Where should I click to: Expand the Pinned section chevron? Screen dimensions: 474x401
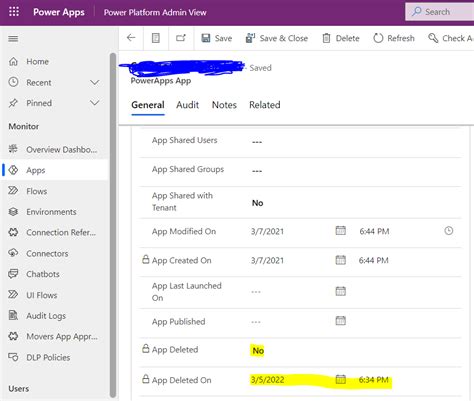pos(95,103)
